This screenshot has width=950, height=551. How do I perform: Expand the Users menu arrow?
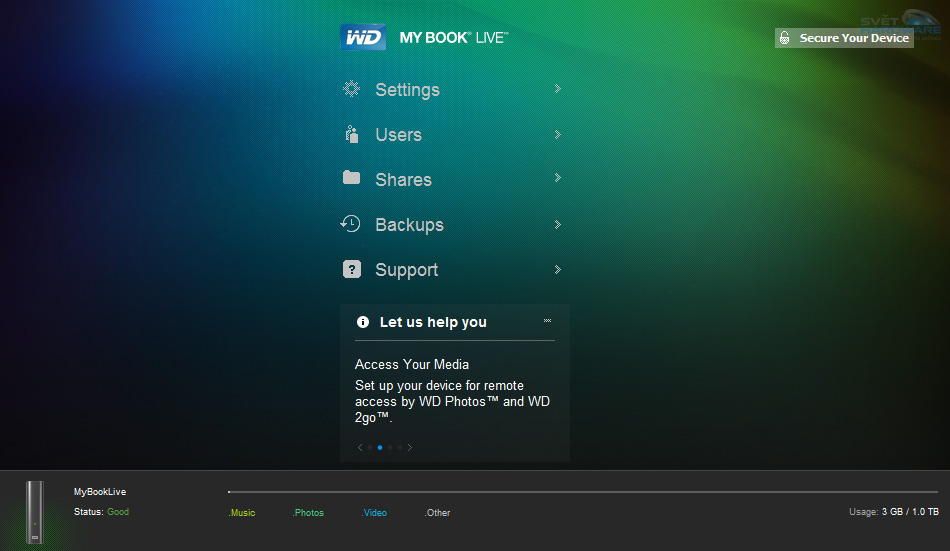pyautogui.click(x=557, y=134)
